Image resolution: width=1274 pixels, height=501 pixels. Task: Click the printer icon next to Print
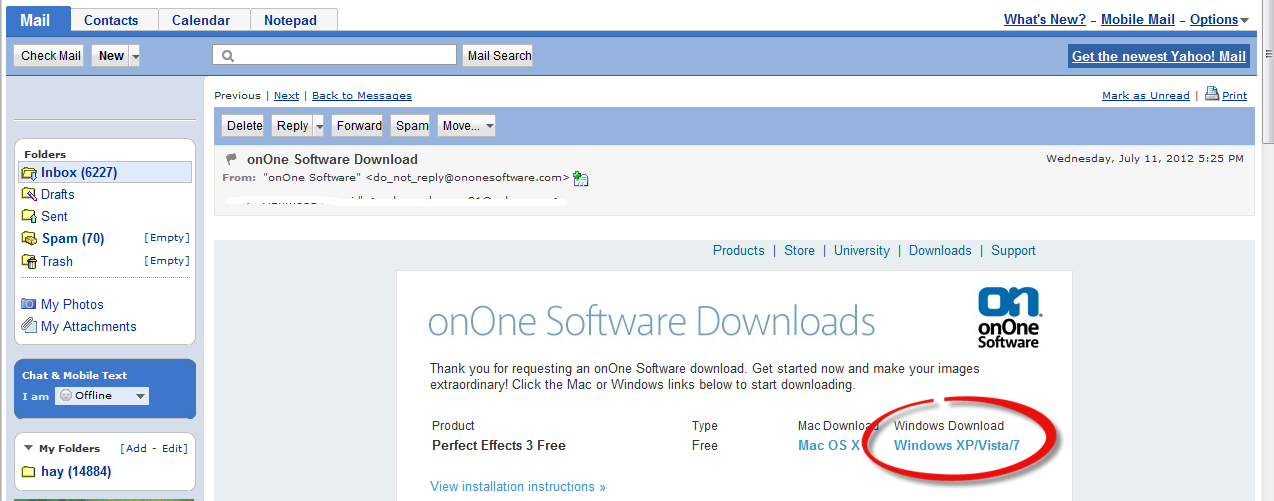tap(1212, 94)
